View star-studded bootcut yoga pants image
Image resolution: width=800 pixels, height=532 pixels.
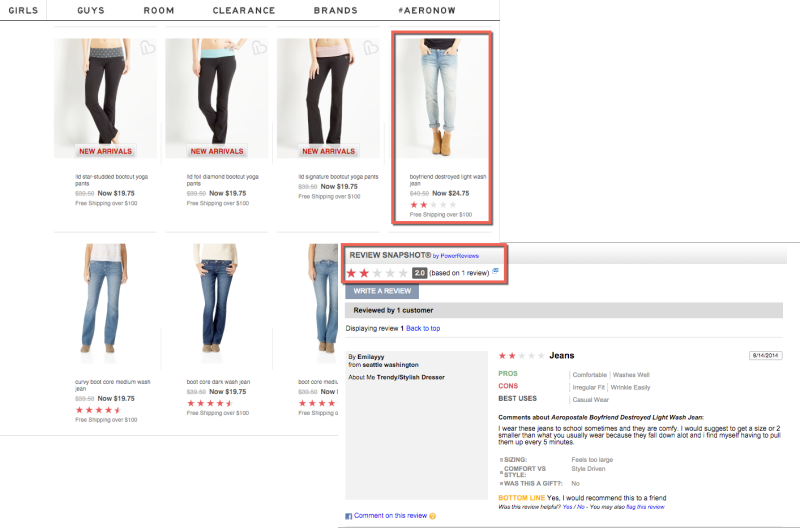(x=105, y=98)
